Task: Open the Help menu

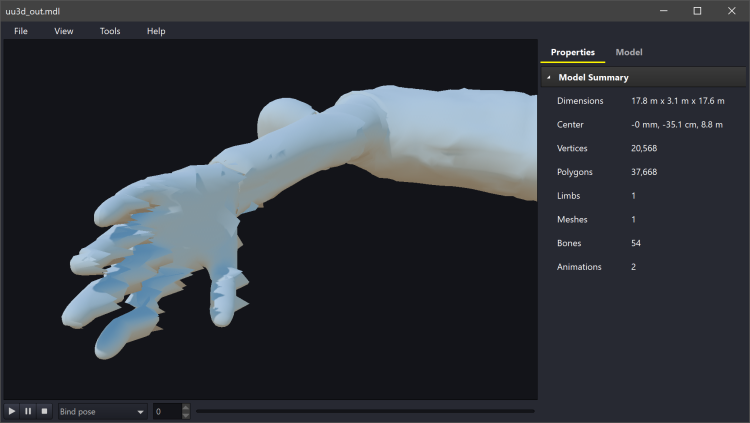Action: (x=156, y=31)
